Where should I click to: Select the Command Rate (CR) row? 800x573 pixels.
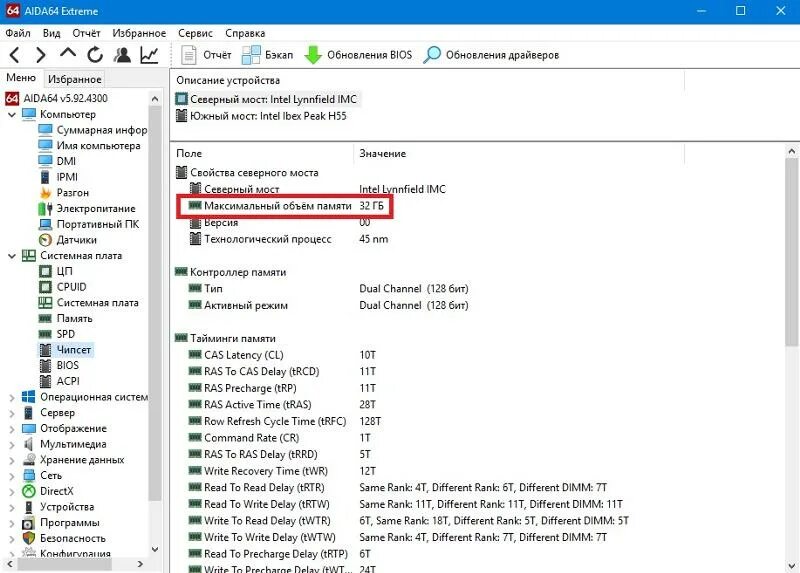pos(280,438)
